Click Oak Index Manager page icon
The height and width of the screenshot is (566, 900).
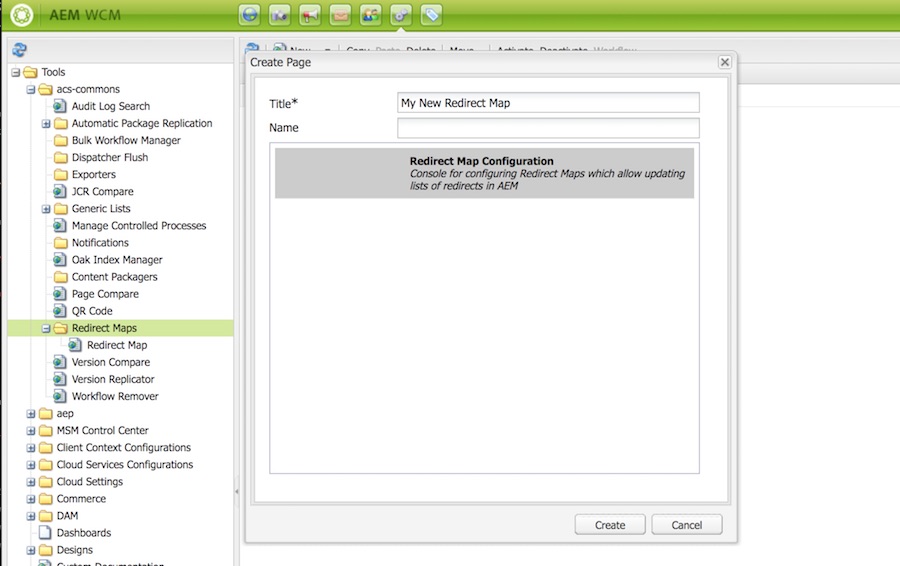click(x=60, y=259)
